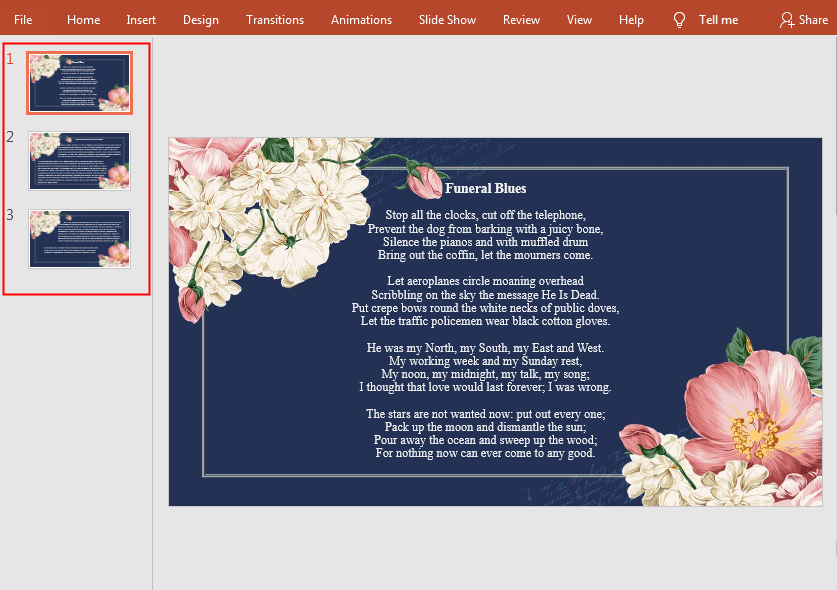This screenshot has width=837, height=590.
Task: Click the line 'Let the traffic policemen wear black cotton gloves.'
Action: (485, 321)
